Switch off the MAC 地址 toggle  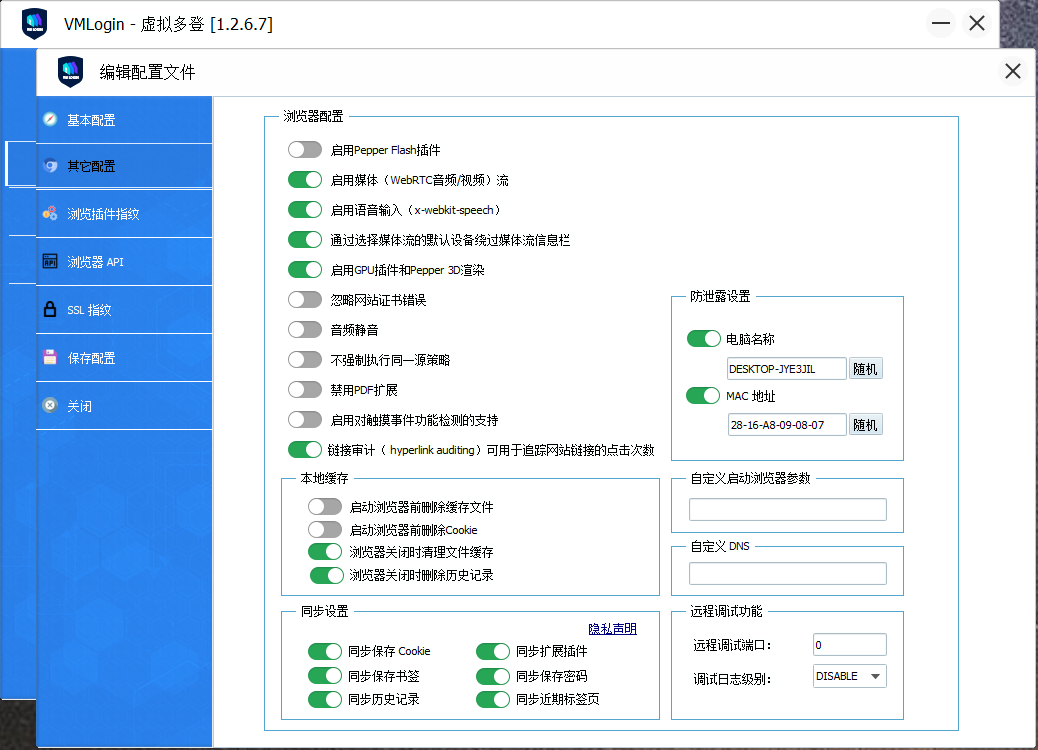click(x=703, y=395)
